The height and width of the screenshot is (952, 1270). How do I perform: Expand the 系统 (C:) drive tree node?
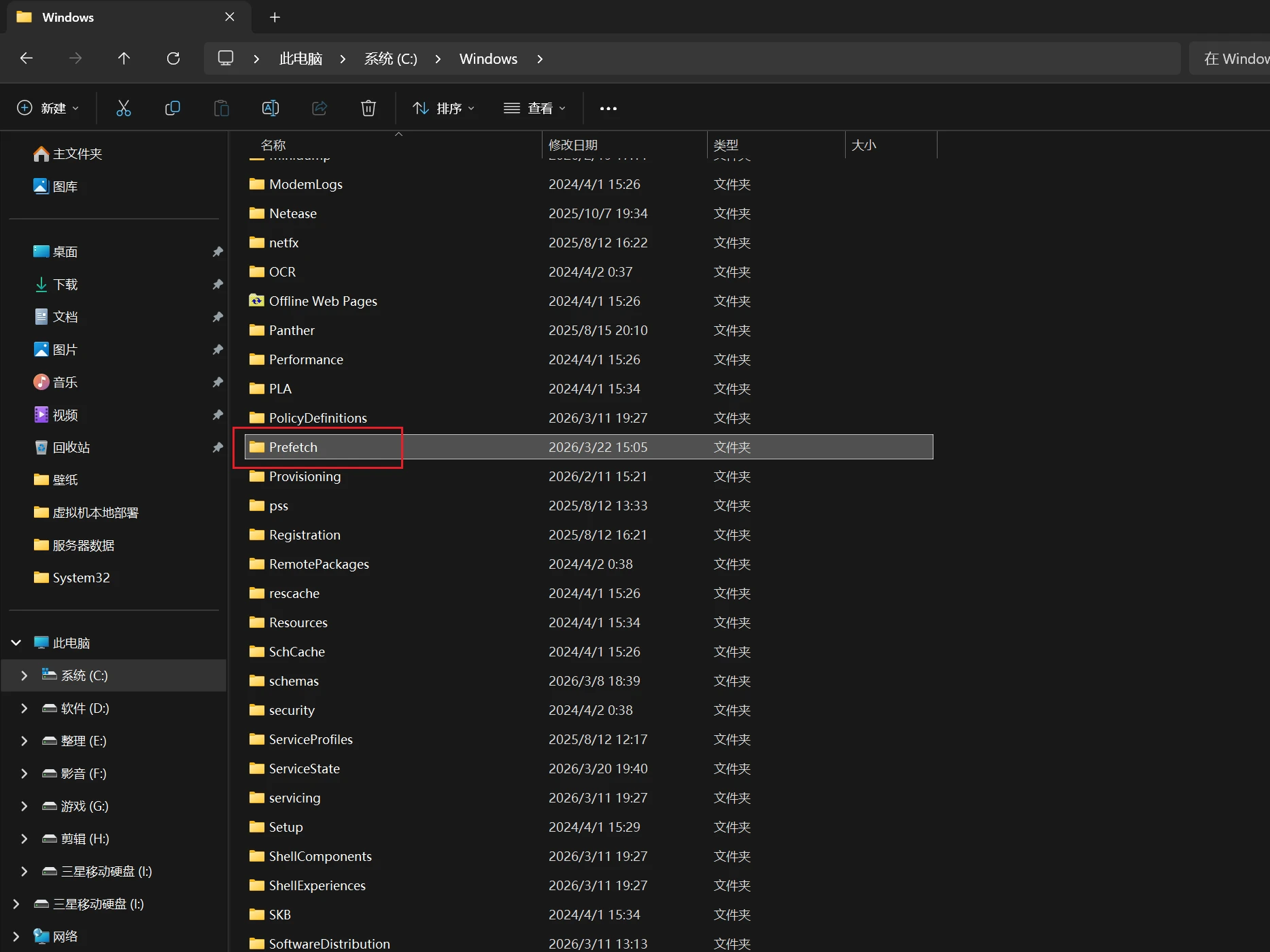click(24, 675)
